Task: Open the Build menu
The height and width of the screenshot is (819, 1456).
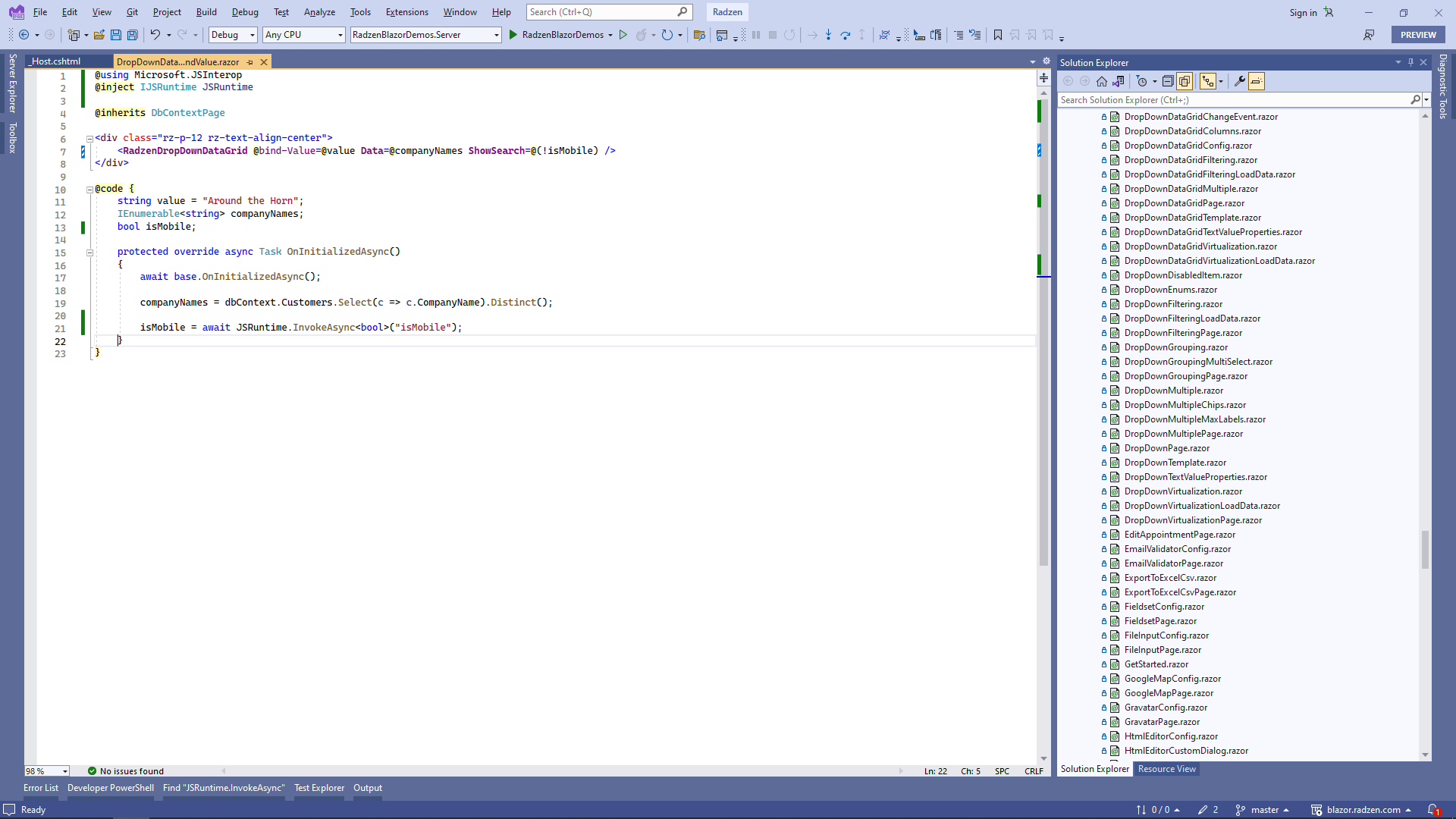Action: (206, 12)
